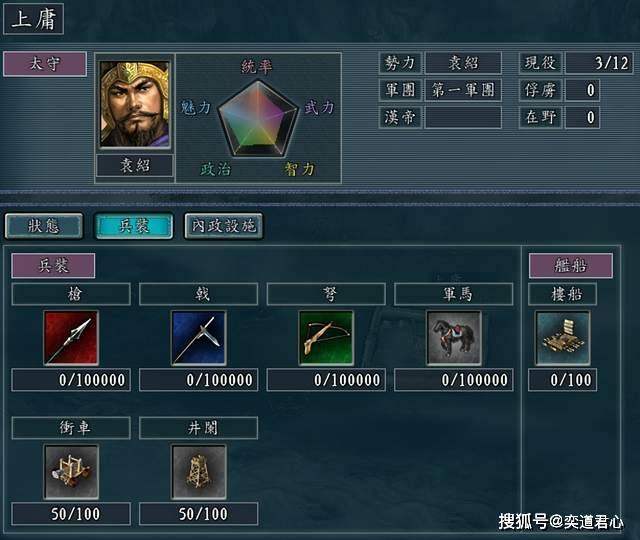
Task: Switch to the 狀態 status tab
Action: [x=44, y=225]
